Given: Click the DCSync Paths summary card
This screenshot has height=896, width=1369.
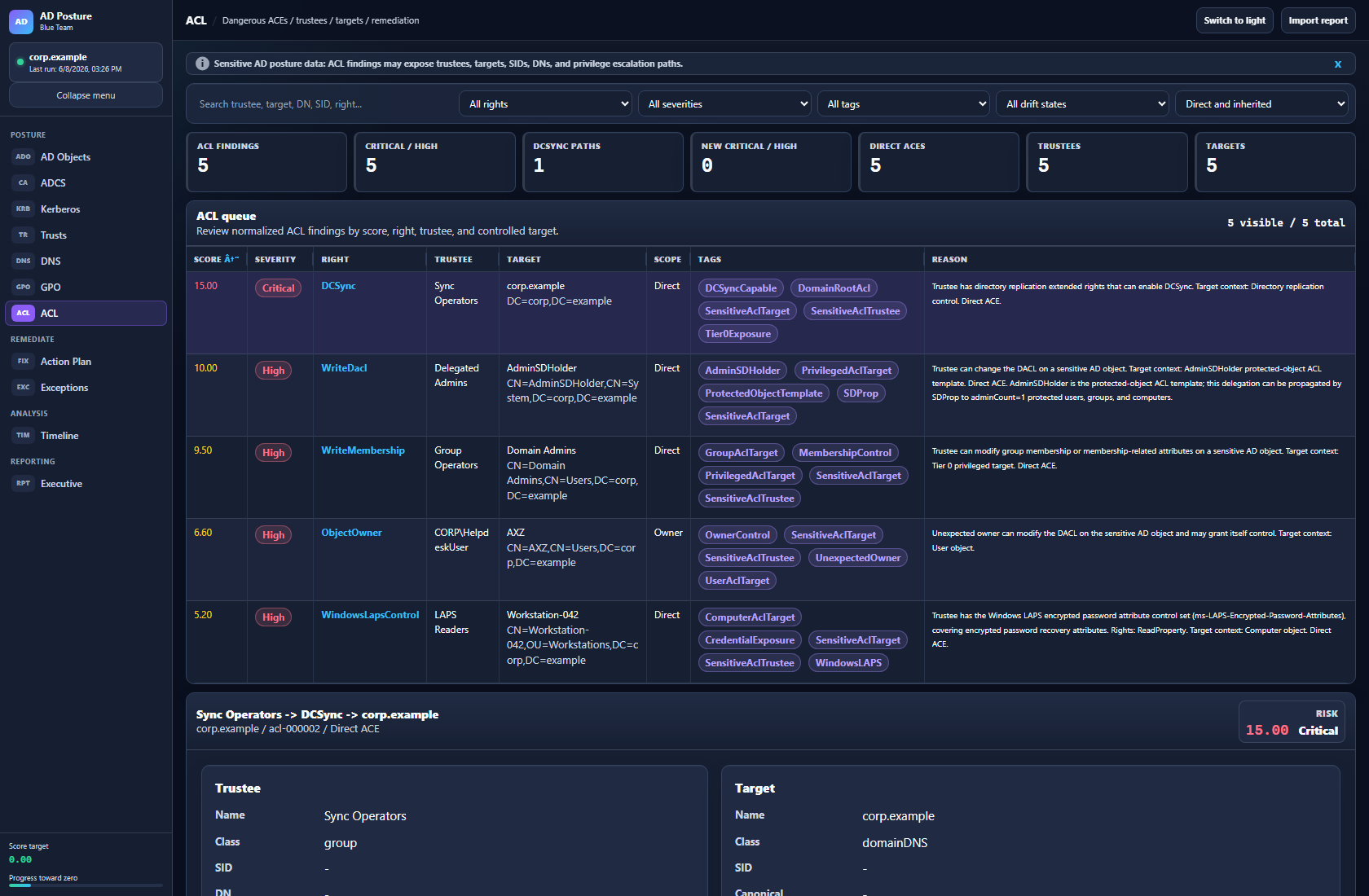Looking at the screenshot, I should (x=603, y=162).
